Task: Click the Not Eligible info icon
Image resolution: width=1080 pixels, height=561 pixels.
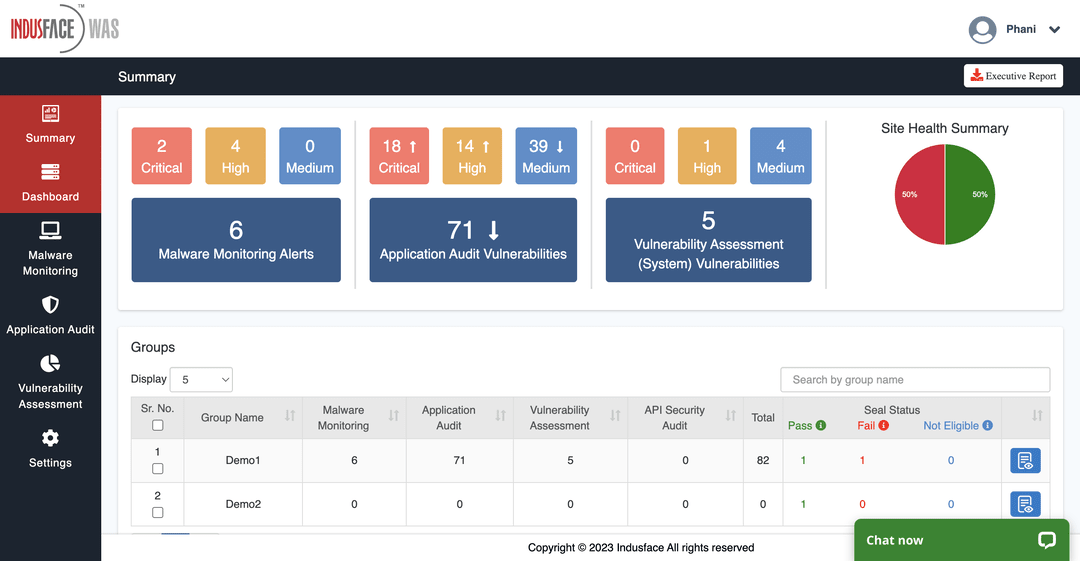Action: [987, 425]
